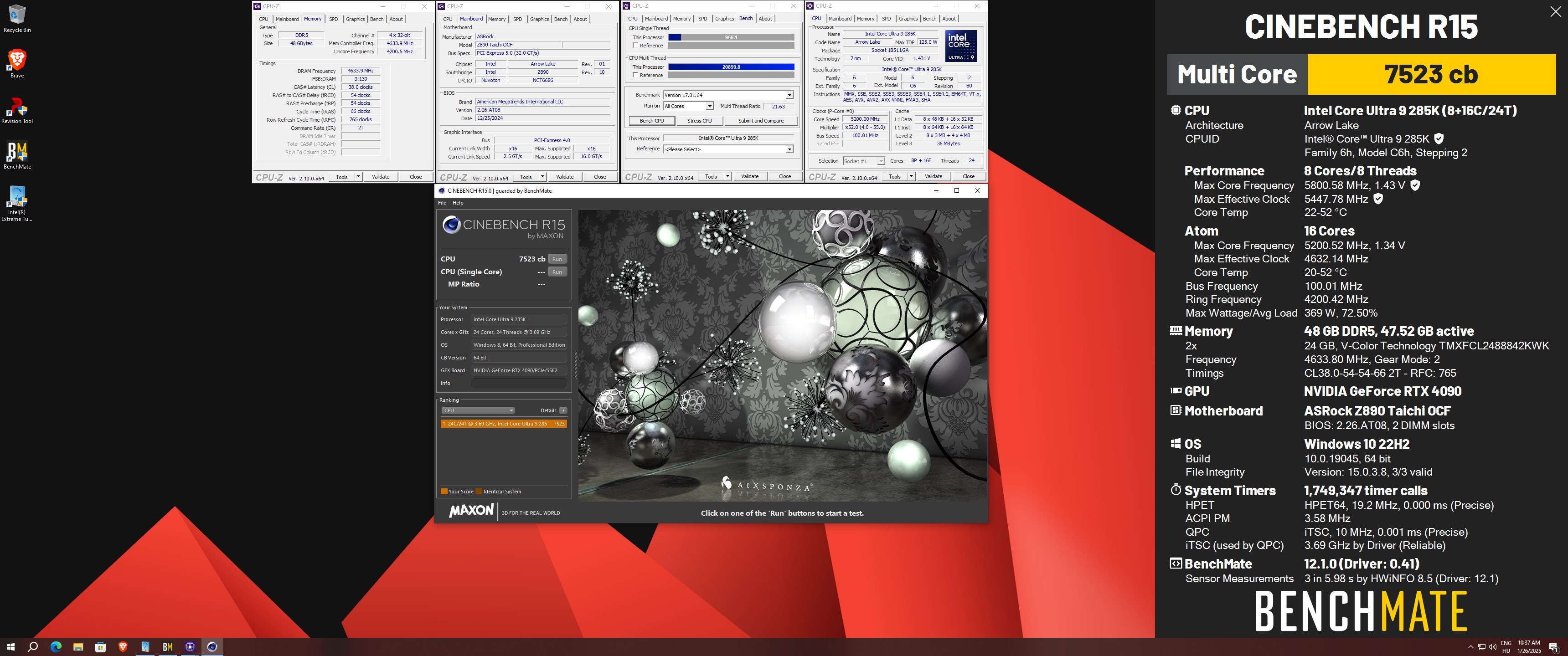Expand Tools arrow in Memory-tab CPU-Z window
1568x656 pixels.
click(359, 177)
